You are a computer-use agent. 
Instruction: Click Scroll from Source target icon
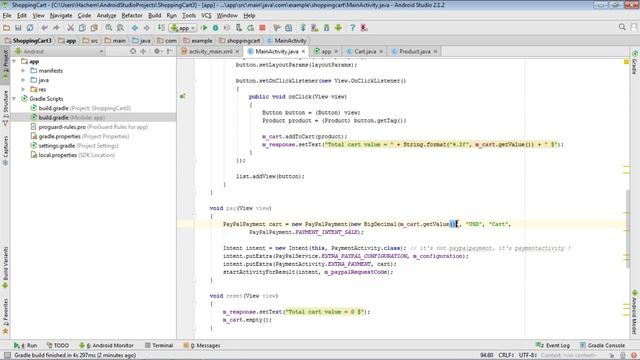click(133, 51)
